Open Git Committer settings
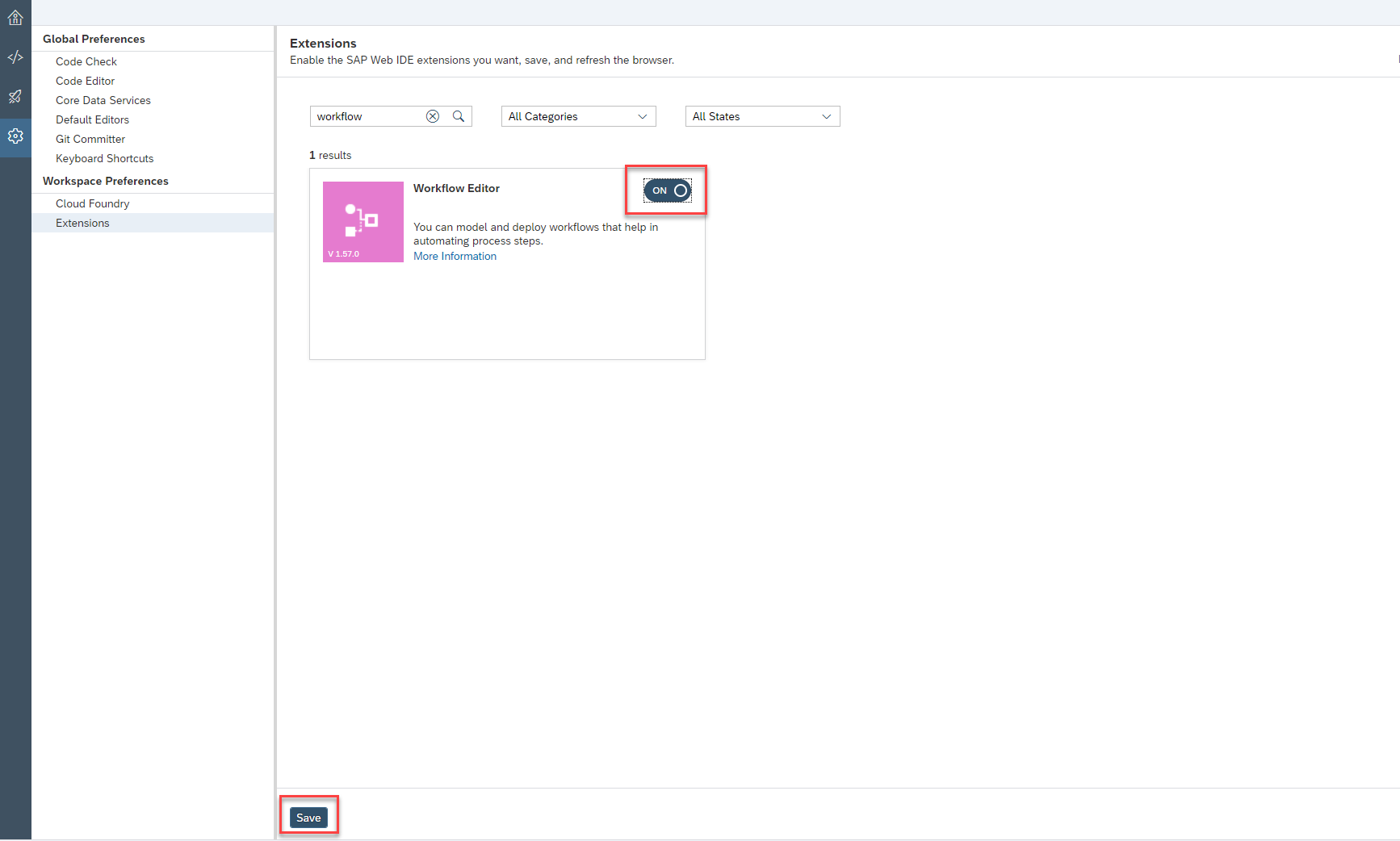The image size is (1400, 841). 90,139
